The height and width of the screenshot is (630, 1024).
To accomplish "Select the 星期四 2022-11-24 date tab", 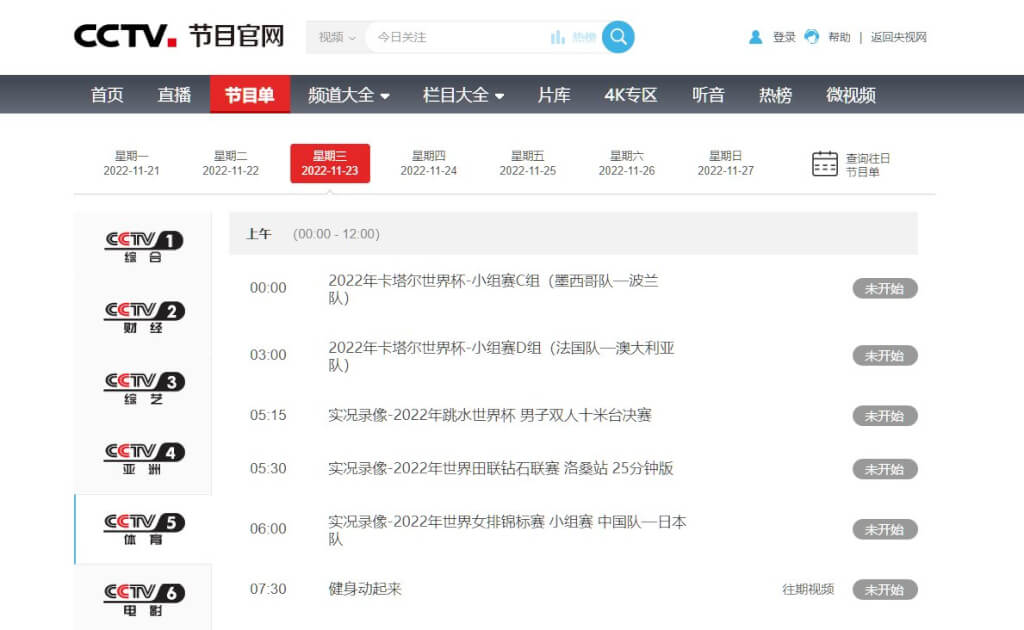I will click(x=428, y=163).
